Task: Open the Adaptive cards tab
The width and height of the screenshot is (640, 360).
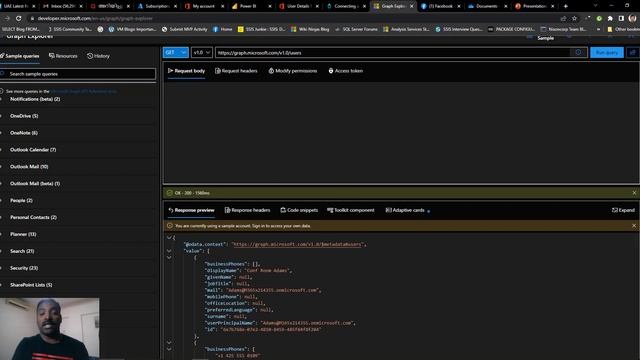Action: pos(405,210)
